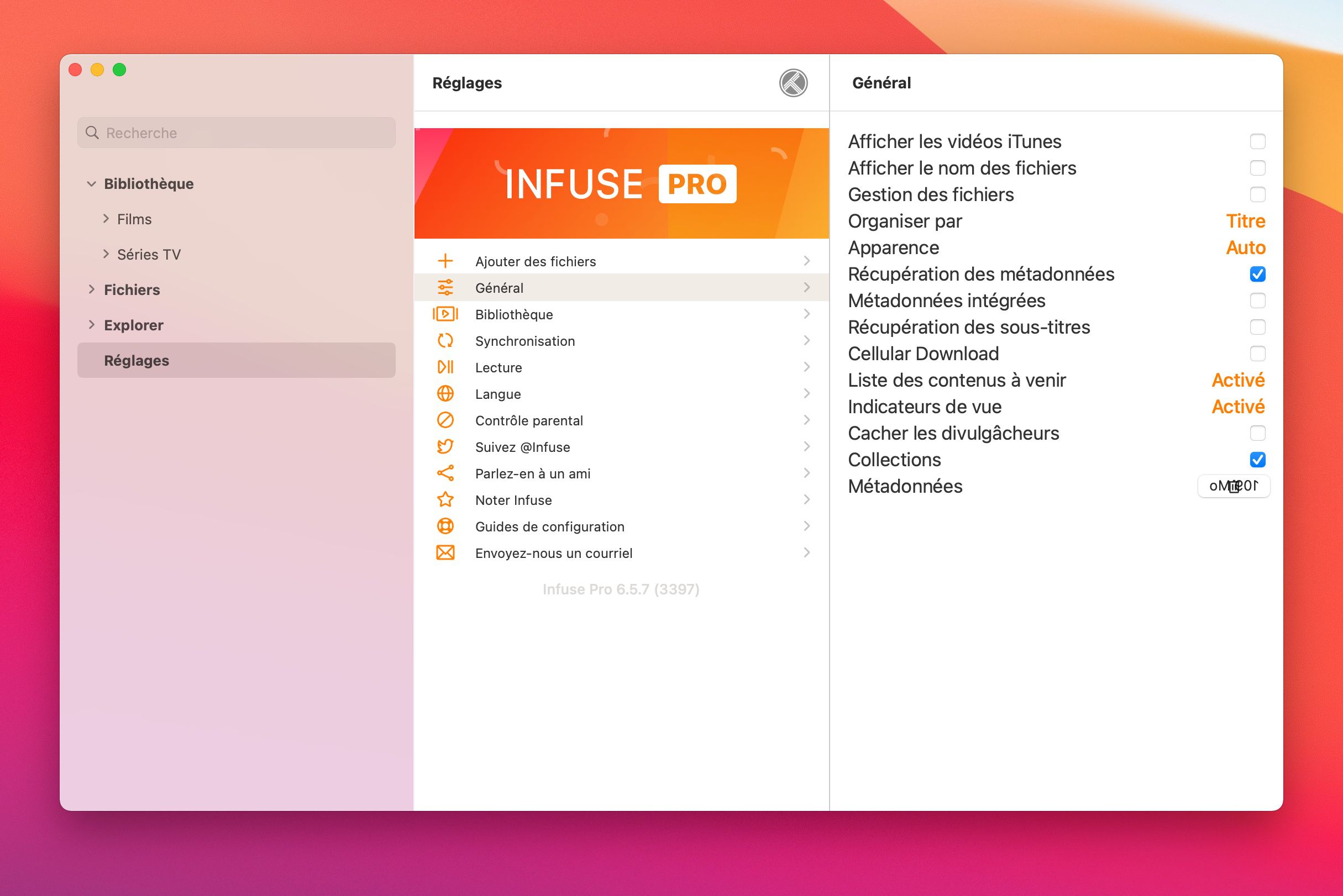This screenshot has height=896, width=1343.
Task: Select the Suivez @Infuse Twitter icon
Action: [x=445, y=446]
